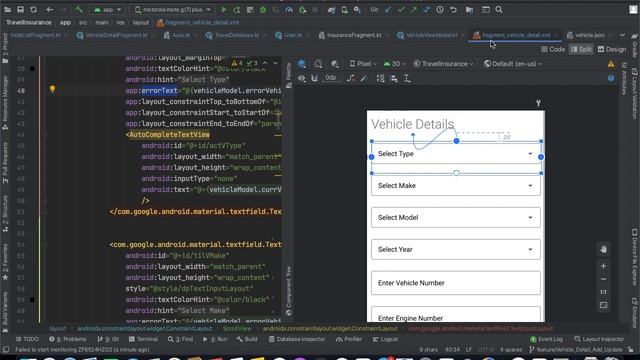This screenshot has width=640, height=360.
Task: Click the ScrollView breadcrumb at editor bottom
Action: pos(237,329)
